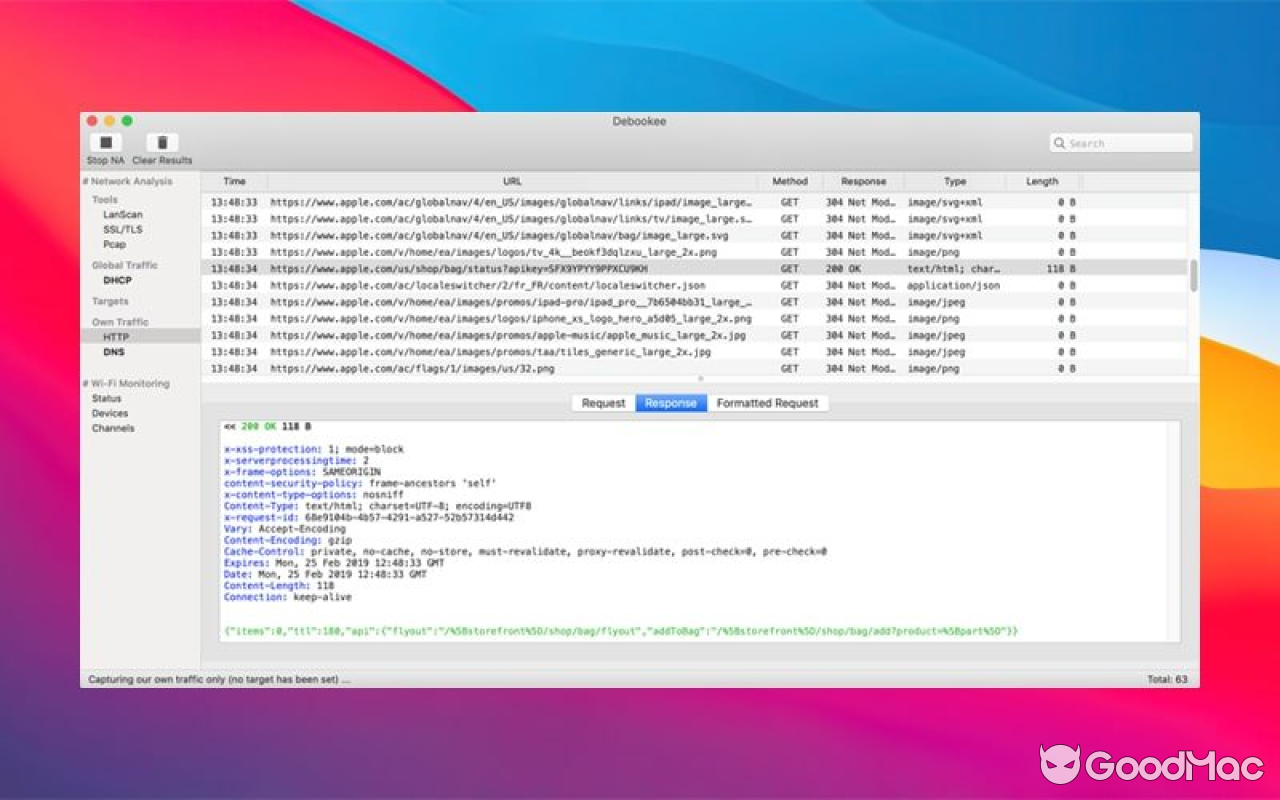The width and height of the screenshot is (1280, 800).
Task: Click the magnifier icon in search field
Action: (1061, 142)
